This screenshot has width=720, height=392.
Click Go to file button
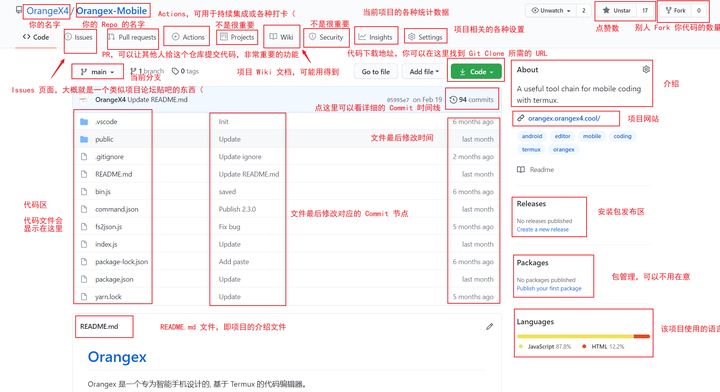click(376, 72)
